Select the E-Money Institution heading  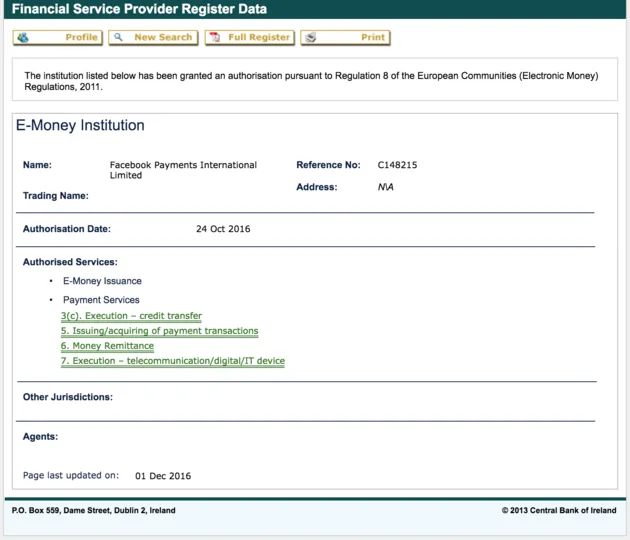click(x=80, y=125)
